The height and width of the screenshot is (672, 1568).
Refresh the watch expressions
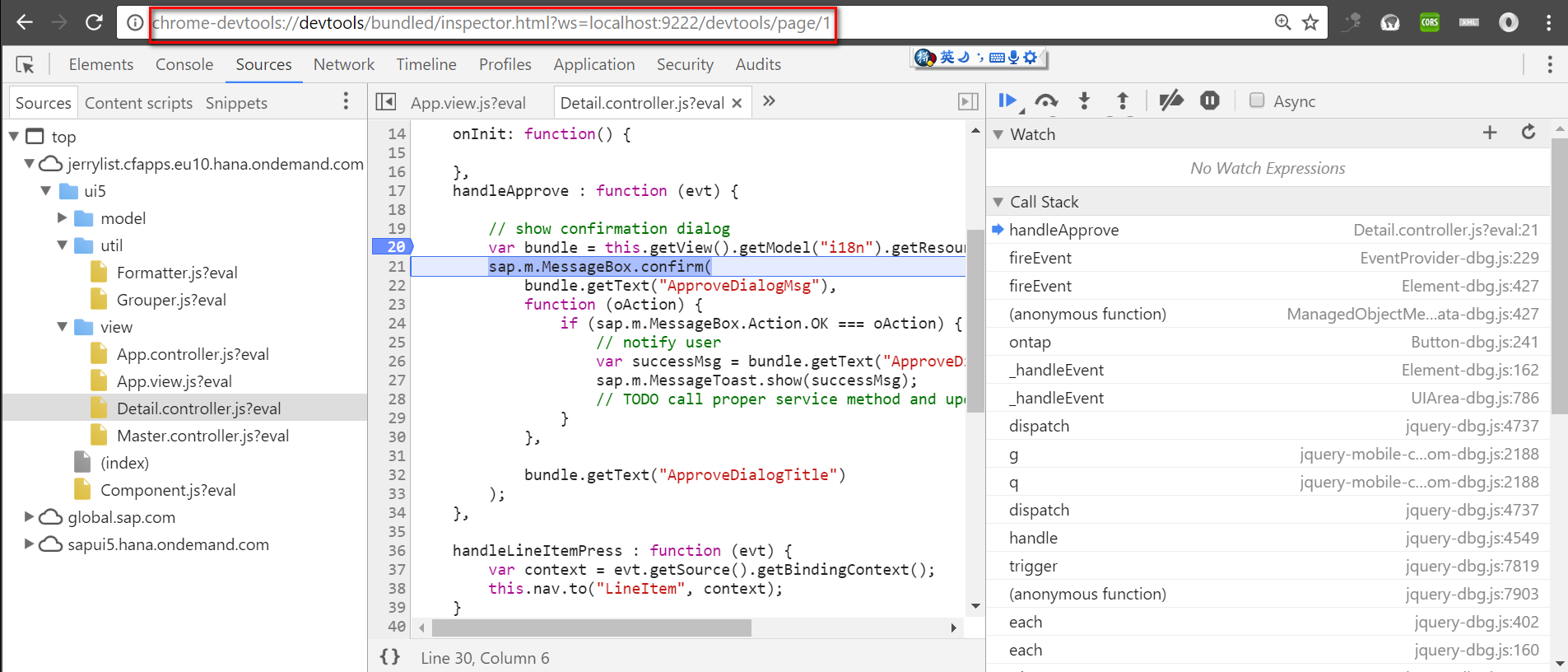[x=1528, y=133]
